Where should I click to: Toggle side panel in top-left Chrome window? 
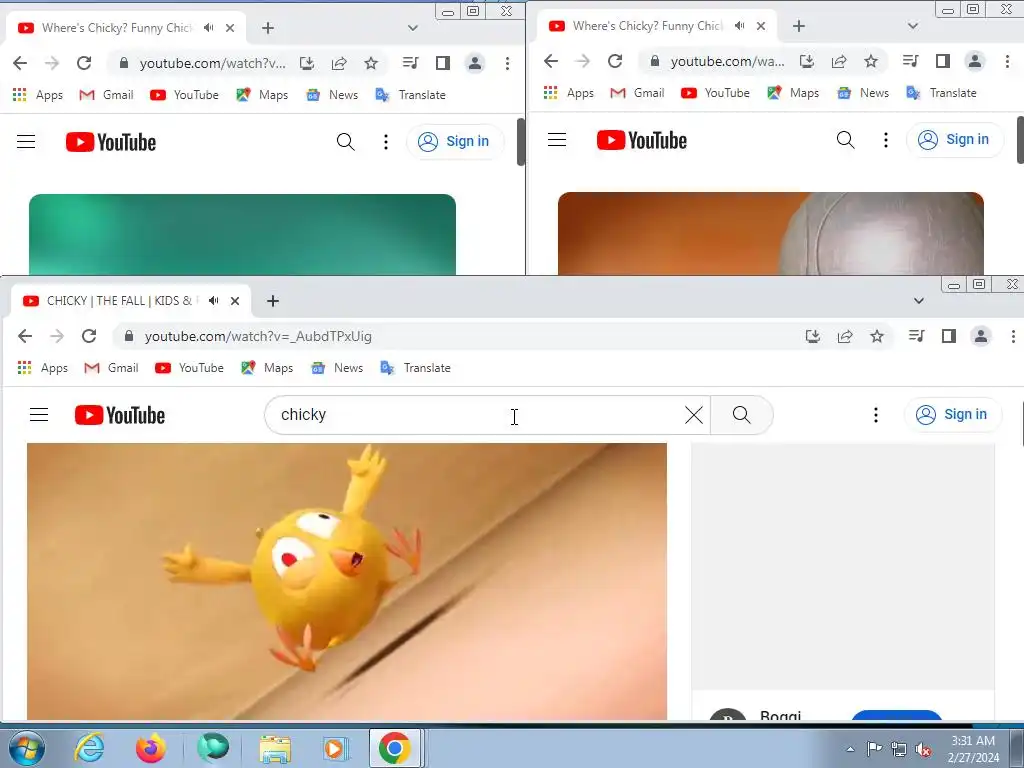pos(443,63)
